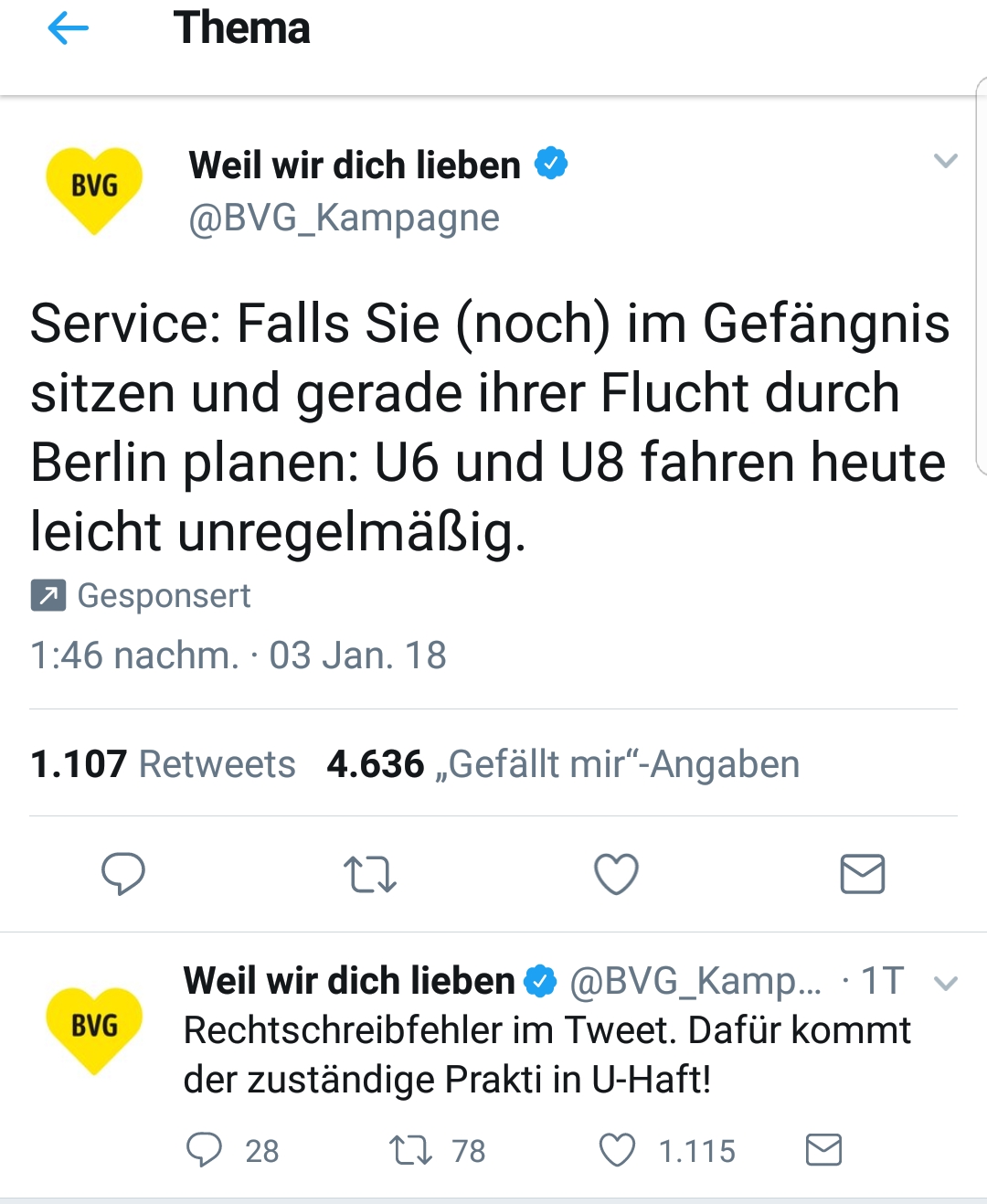Image resolution: width=987 pixels, height=1204 pixels.
Task: Open 'Weil wir dich lieben' profile name
Action: (355, 165)
